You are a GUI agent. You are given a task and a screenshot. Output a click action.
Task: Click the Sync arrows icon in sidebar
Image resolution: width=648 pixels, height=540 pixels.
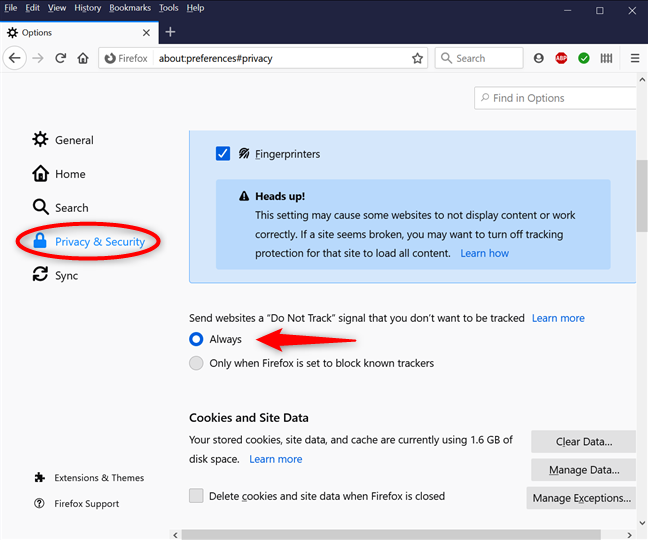coord(40,274)
